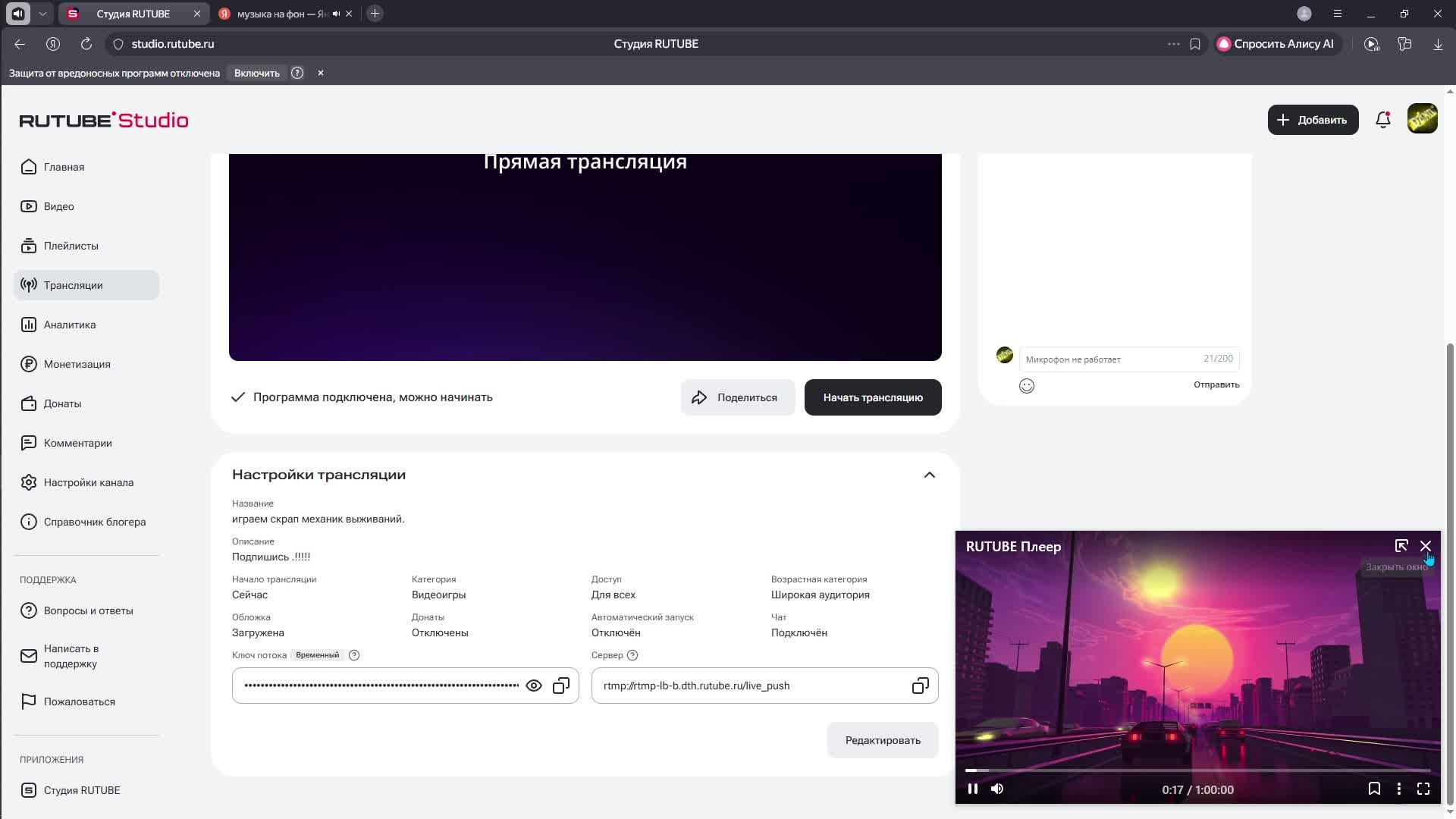Expand mini player back to page
Screen dimensions: 1456x819
click(1401, 546)
